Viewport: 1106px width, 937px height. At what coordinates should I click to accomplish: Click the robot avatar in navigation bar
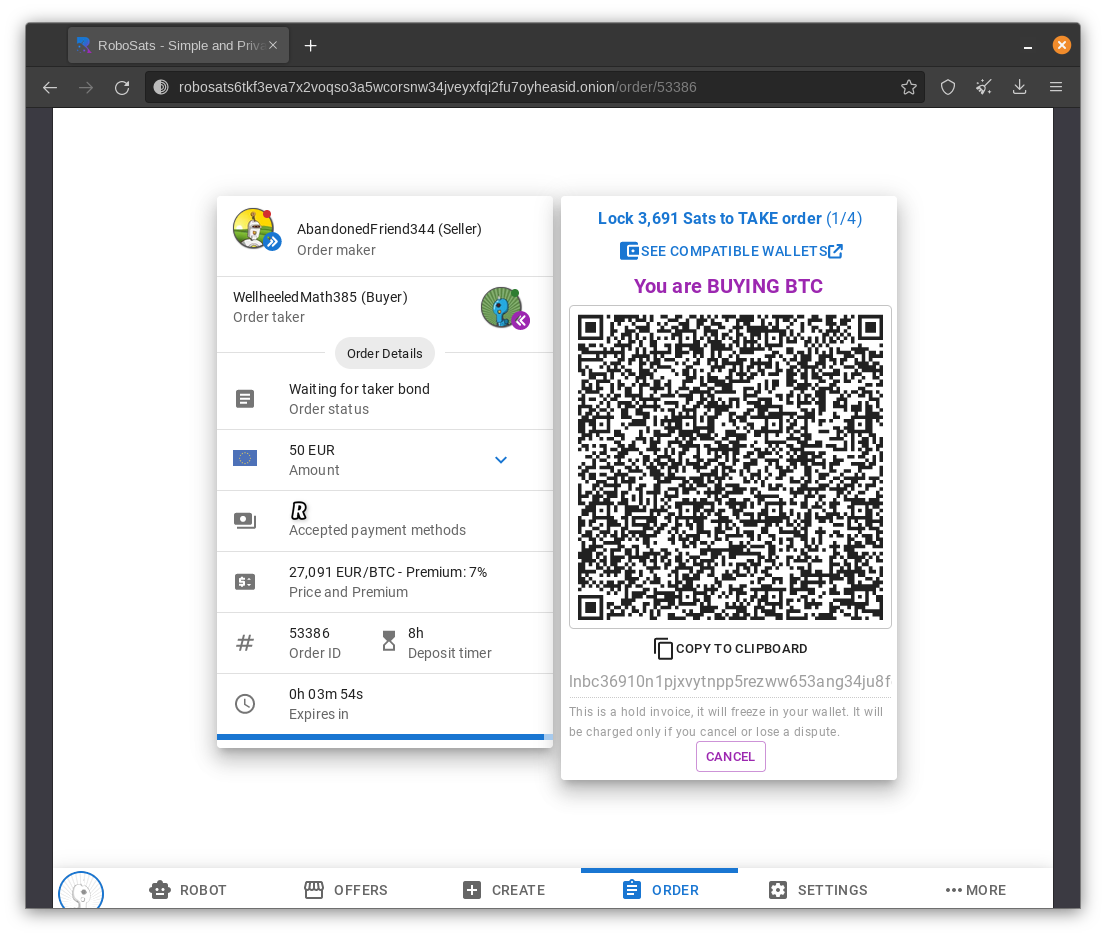(x=81, y=891)
